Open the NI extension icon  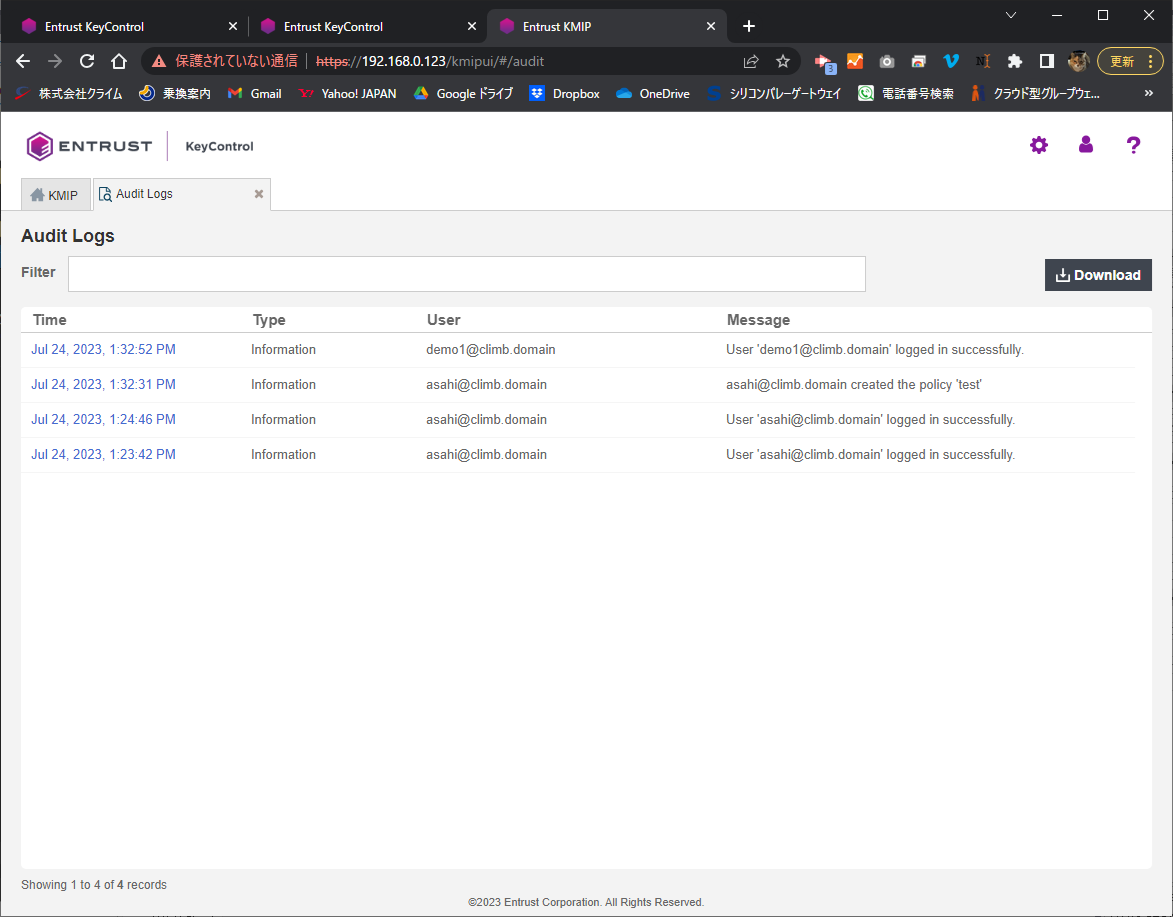click(983, 61)
